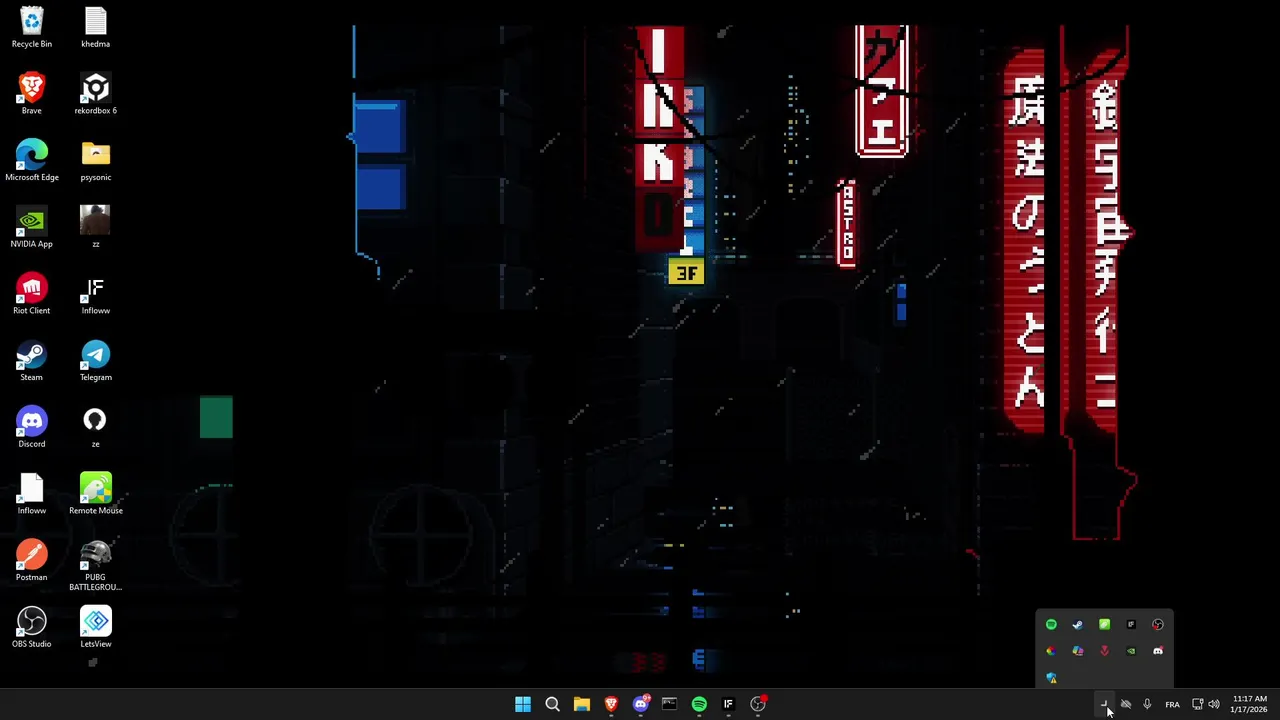The image size is (1280, 720).
Task: Open the Terminal window from the taskbar
Action: (670, 704)
